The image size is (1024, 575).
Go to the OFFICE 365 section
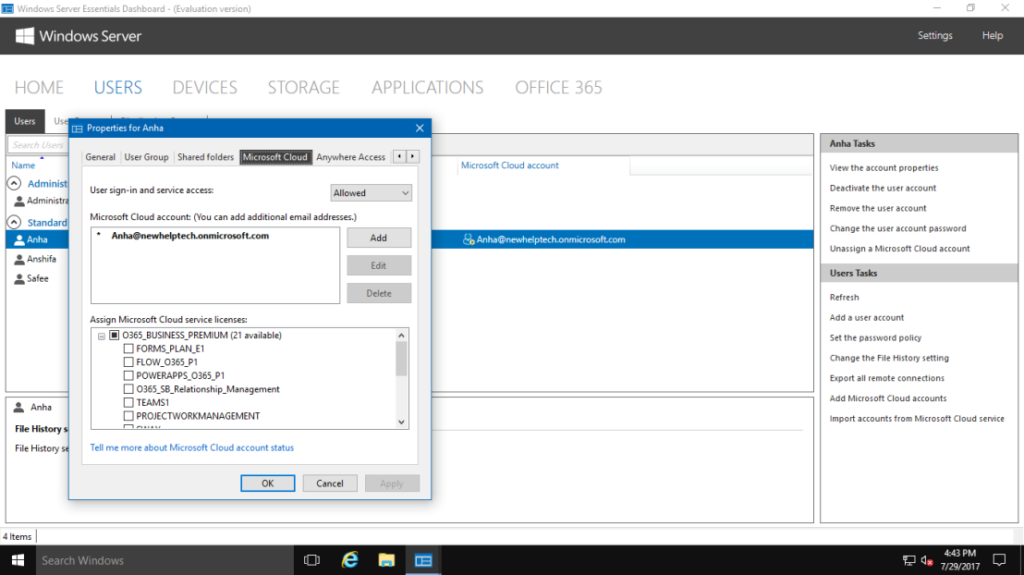(x=558, y=88)
